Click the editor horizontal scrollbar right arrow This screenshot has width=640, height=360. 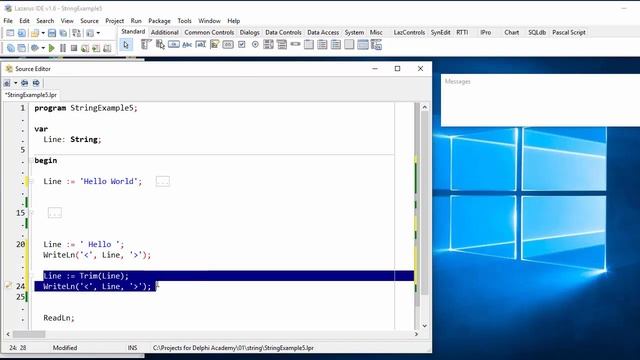[x=416, y=334]
